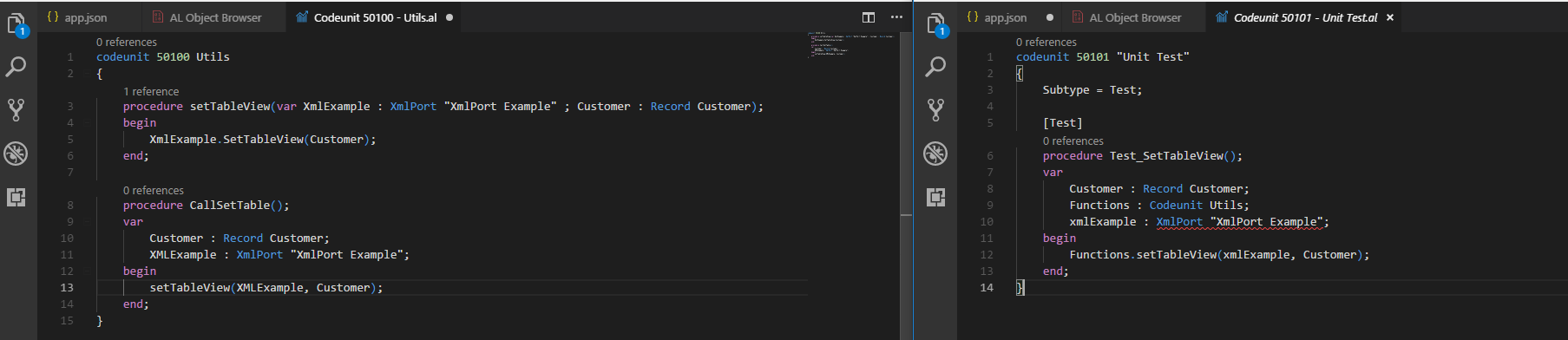This screenshot has height=340, width=1568.
Task: Click 'Functions : Codeunit Utils;' line
Action: 1159,206
